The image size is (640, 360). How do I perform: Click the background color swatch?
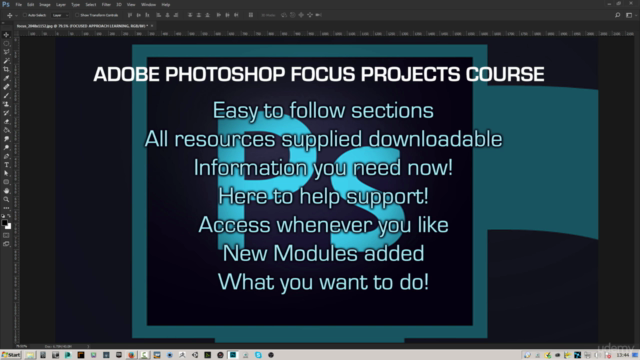(x=9, y=227)
